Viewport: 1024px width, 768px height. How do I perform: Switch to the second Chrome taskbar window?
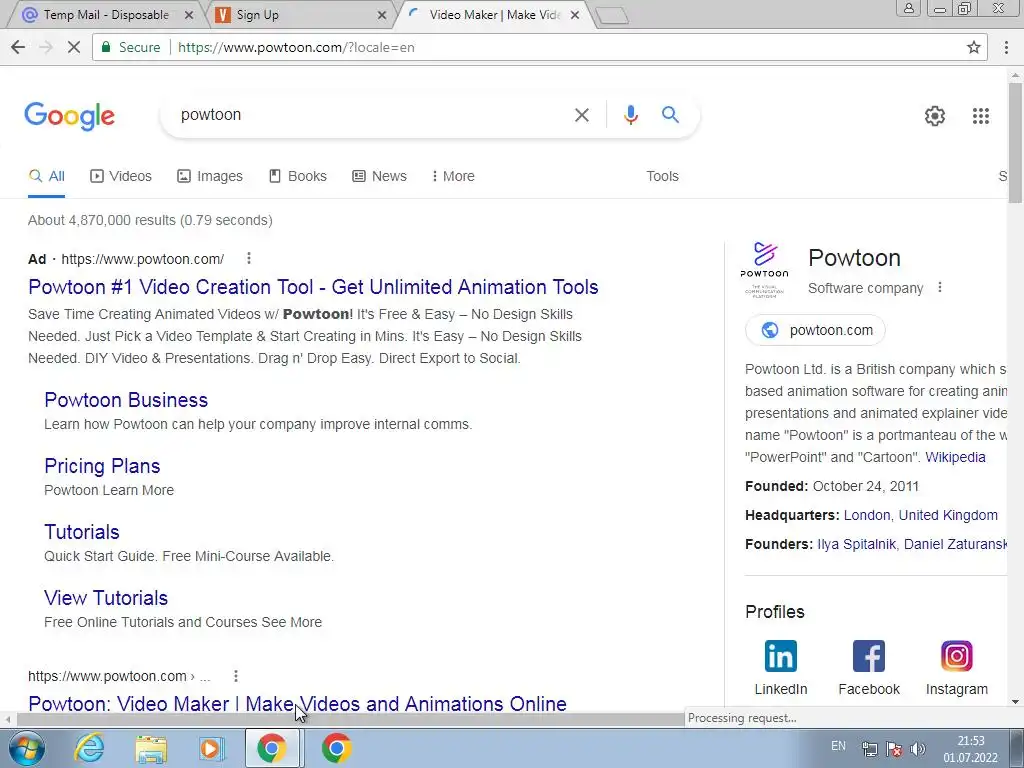click(336, 748)
